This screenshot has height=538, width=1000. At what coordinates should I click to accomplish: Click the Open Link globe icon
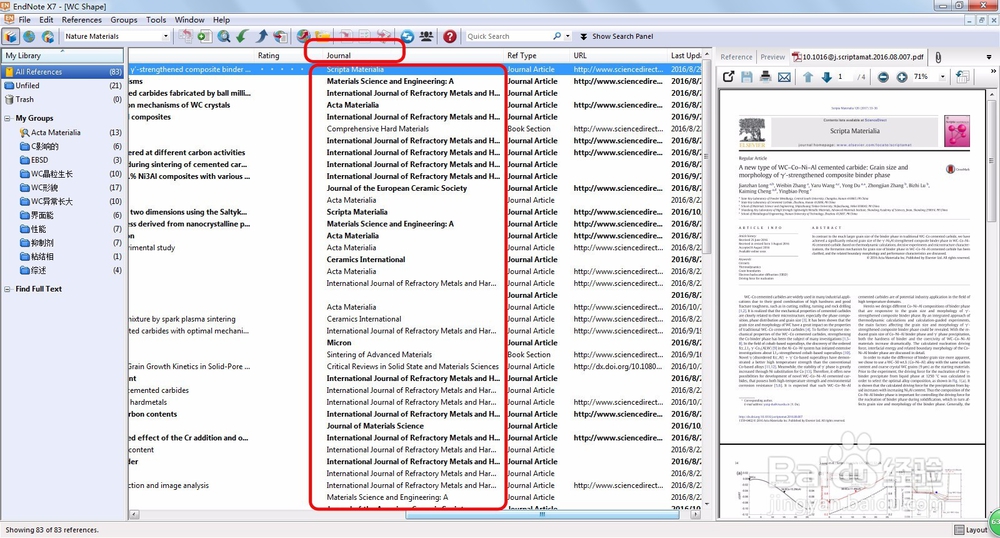(304, 36)
